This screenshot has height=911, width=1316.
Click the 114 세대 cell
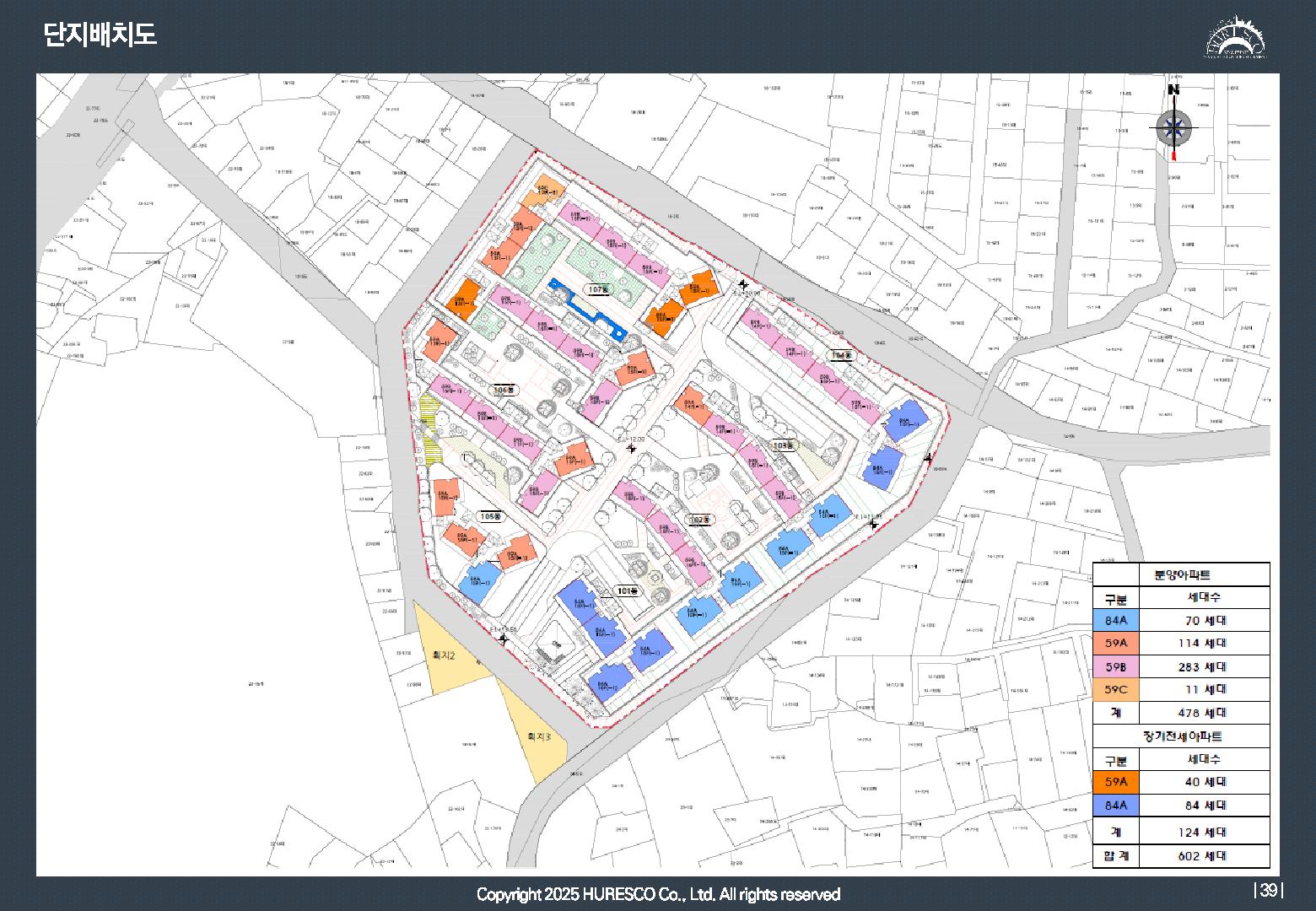pyautogui.click(x=1204, y=644)
